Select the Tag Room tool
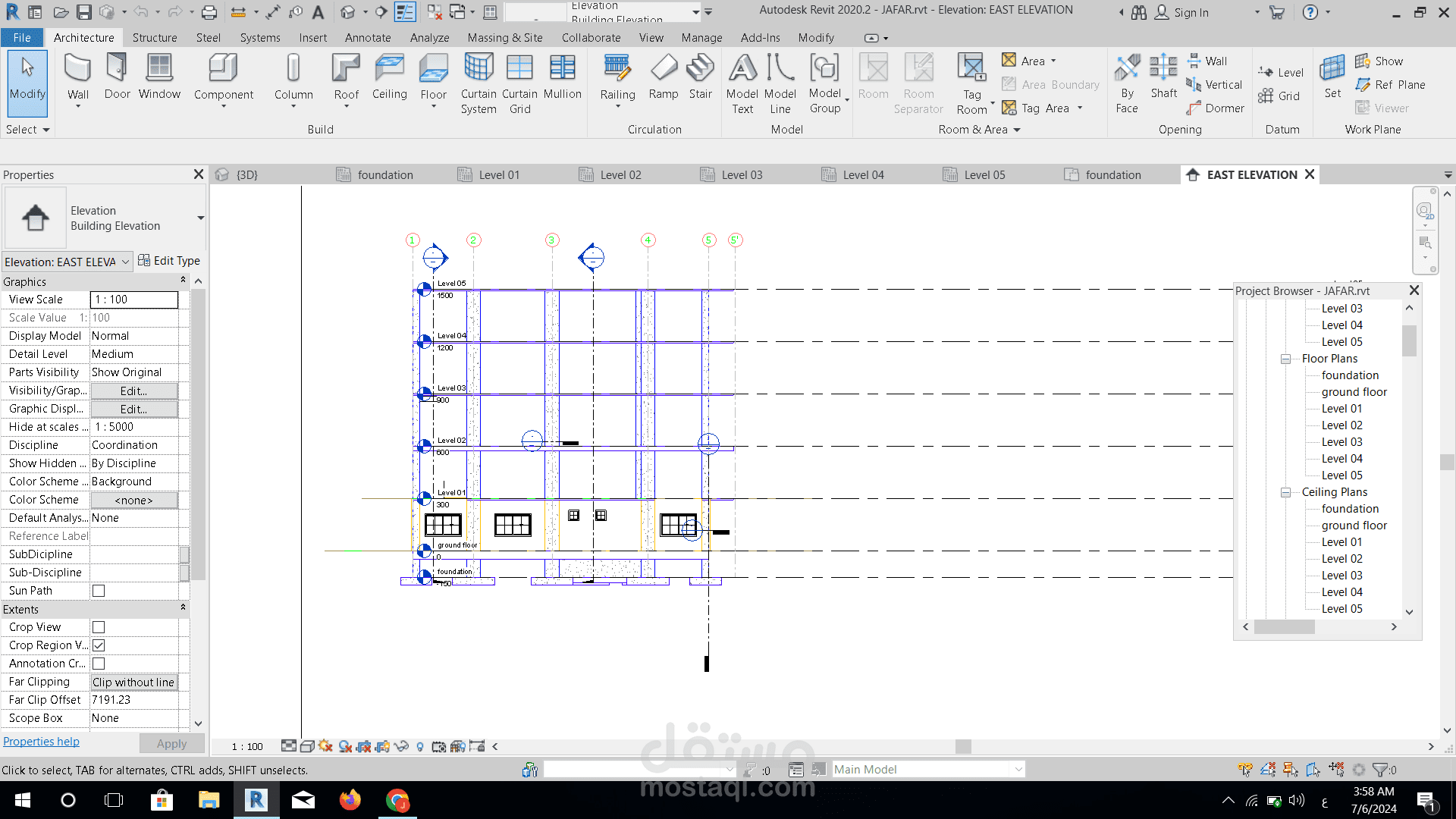The image size is (1456, 819). tap(972, 83)
